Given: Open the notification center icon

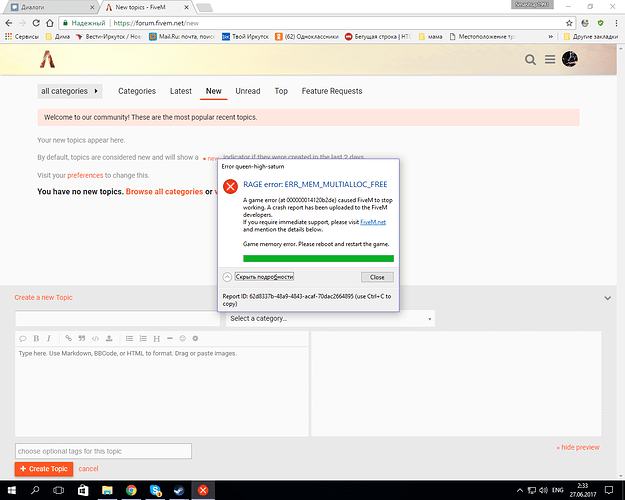Looking at the screenshot, I should coord(609,490).
